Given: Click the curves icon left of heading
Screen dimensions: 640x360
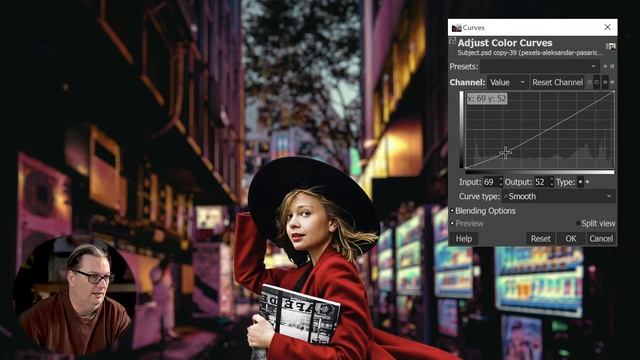Looking at the screenshot, I should coord(452,41).
